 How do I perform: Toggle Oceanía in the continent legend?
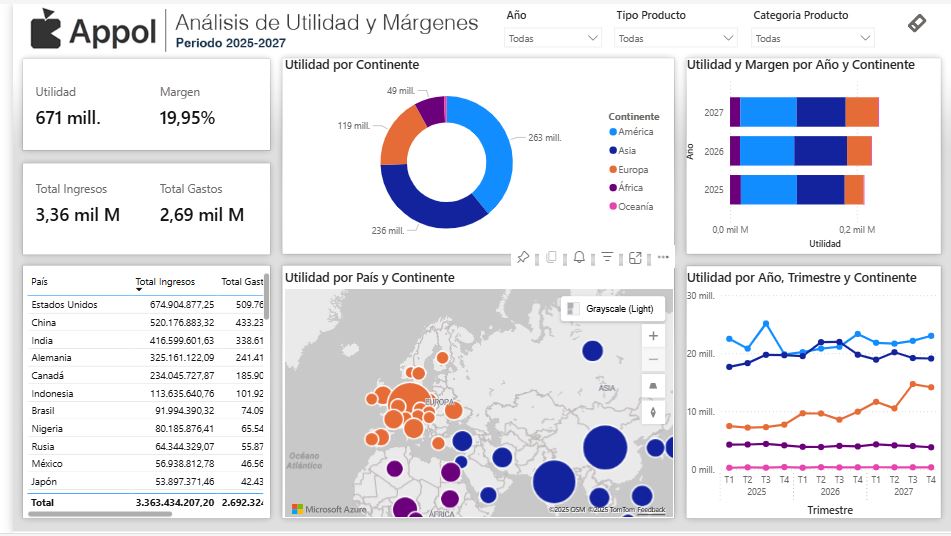[635, 207]
